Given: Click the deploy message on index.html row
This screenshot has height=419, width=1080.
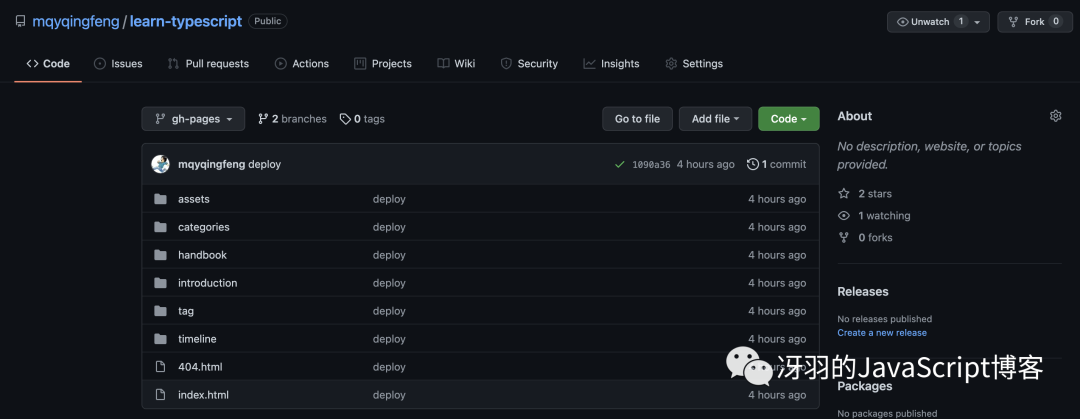Looking at the screenshot, I should (x=389, y=395).
